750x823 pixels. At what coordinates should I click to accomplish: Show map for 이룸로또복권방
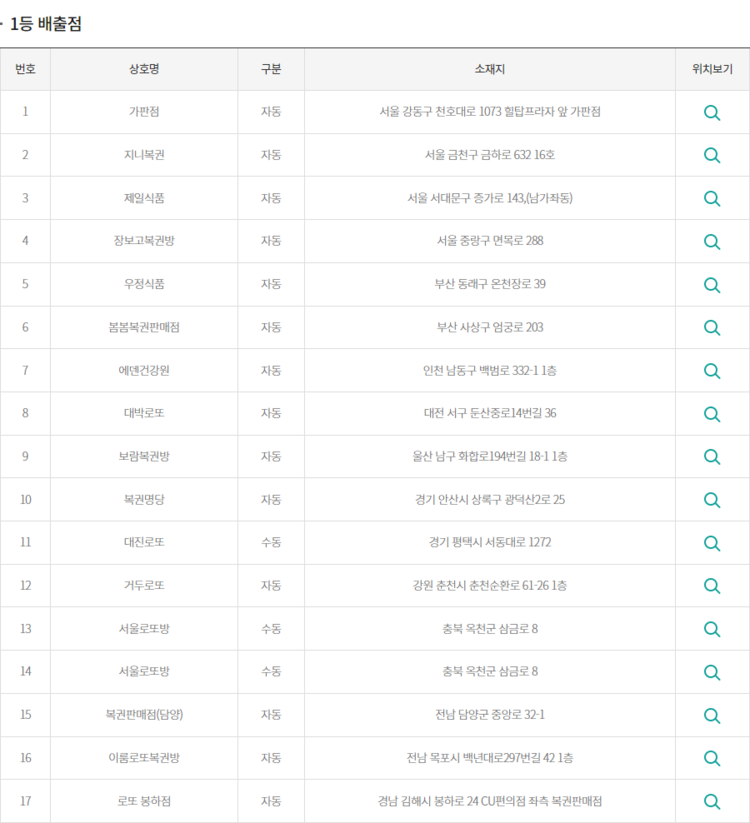712,758
